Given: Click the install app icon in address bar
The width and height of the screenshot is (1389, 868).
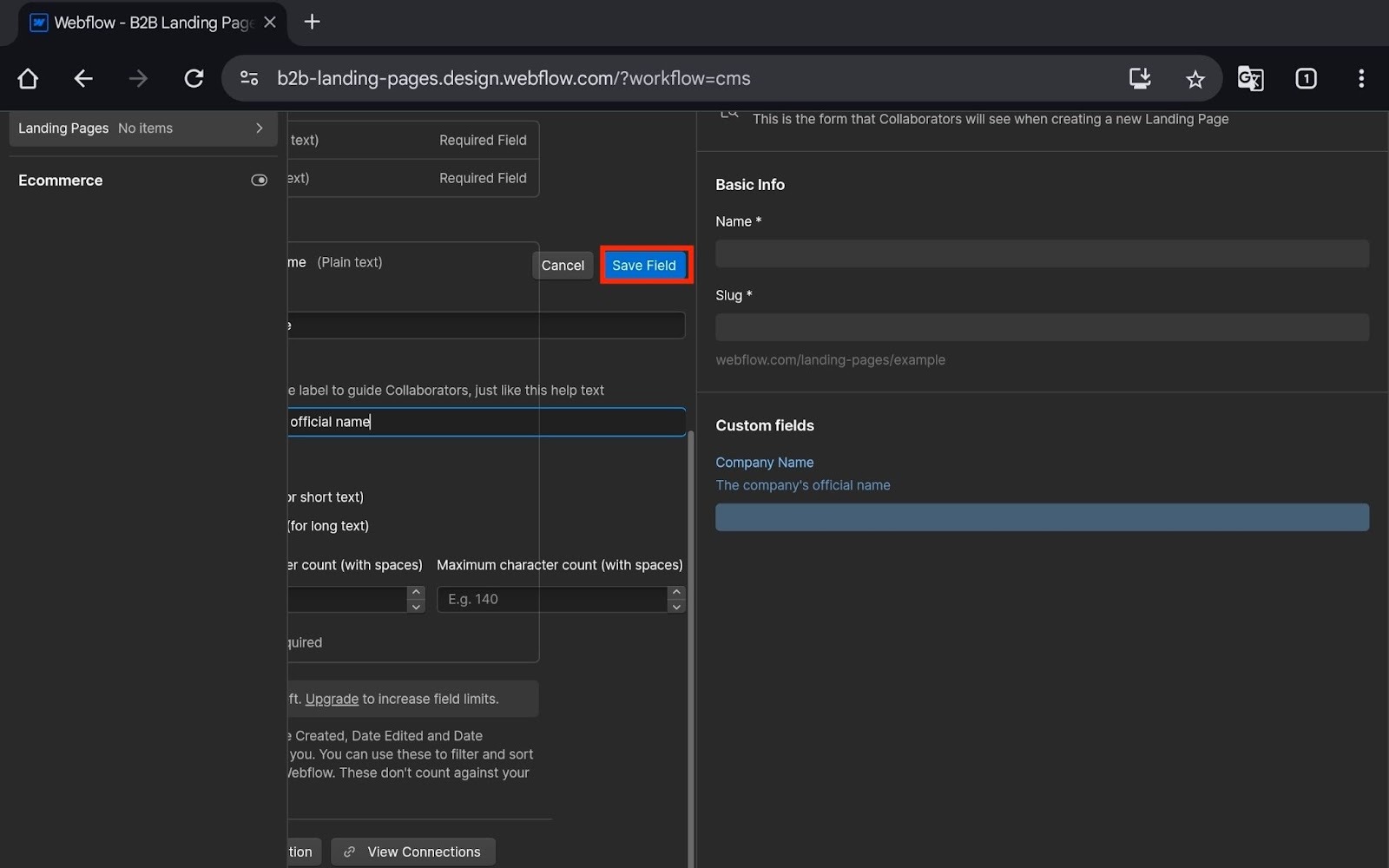Looking at the screenshot, I should pos(1139,79).
